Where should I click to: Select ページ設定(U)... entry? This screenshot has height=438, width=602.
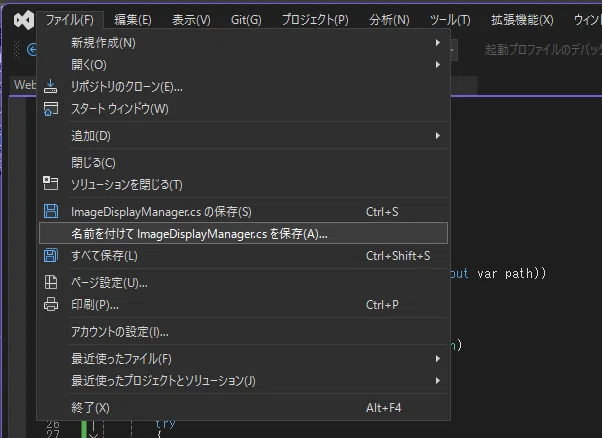[x=243, y=283]
